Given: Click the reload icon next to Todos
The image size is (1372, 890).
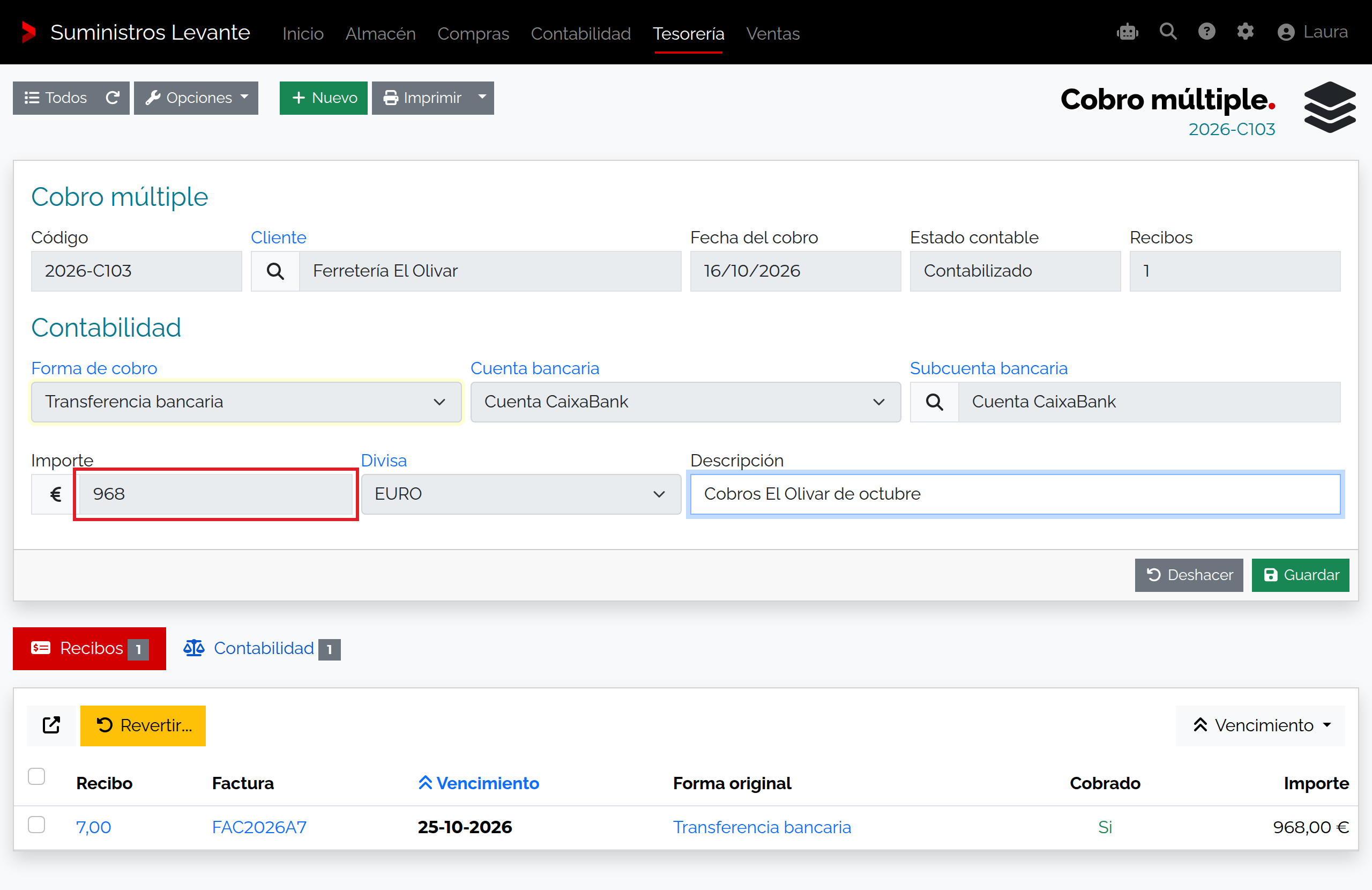Looking at the screenshot, I should (x=113, y=98).
